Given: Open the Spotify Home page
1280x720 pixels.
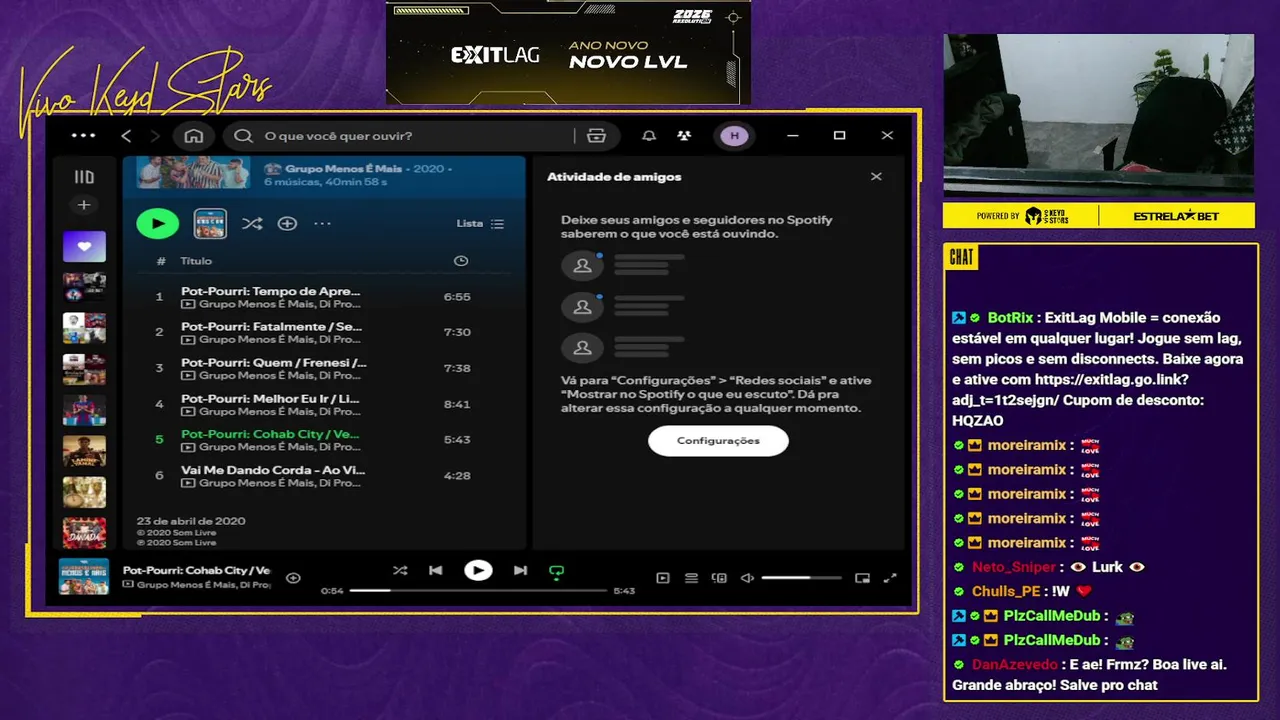Looking at the screenshot, I should tap(194, 136).
